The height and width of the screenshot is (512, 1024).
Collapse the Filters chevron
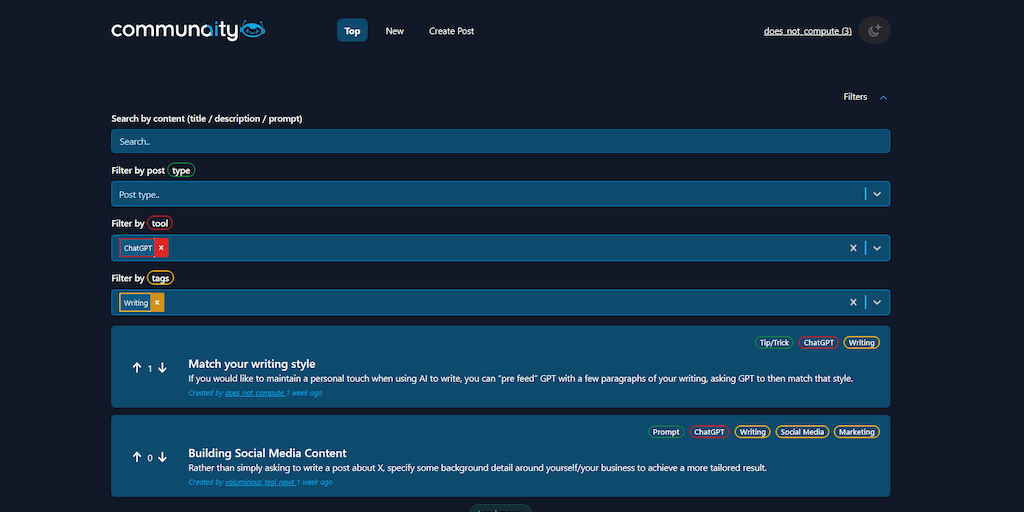pos(883,97)
